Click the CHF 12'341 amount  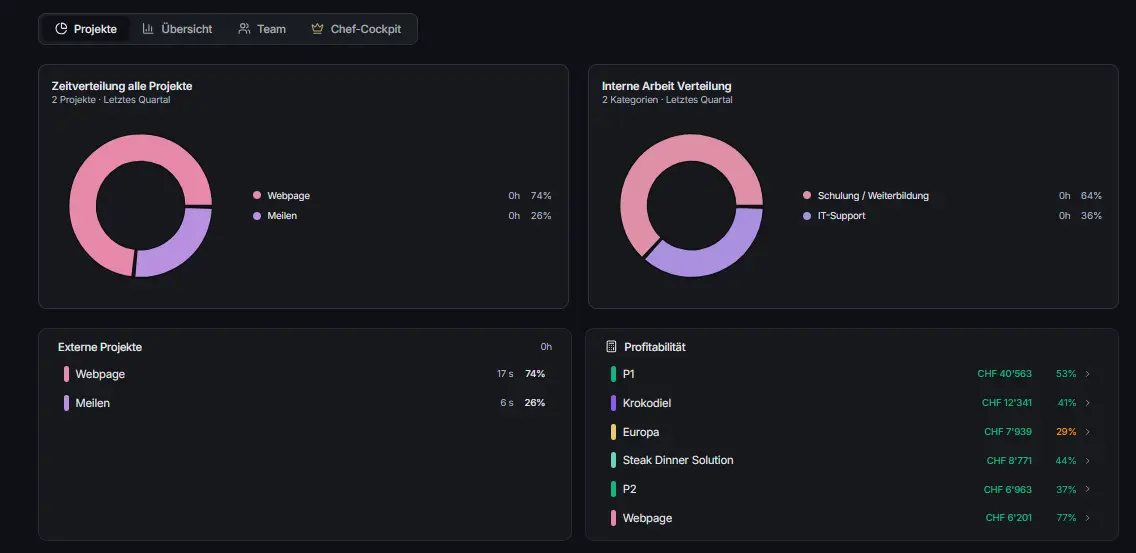point(1006,403)
